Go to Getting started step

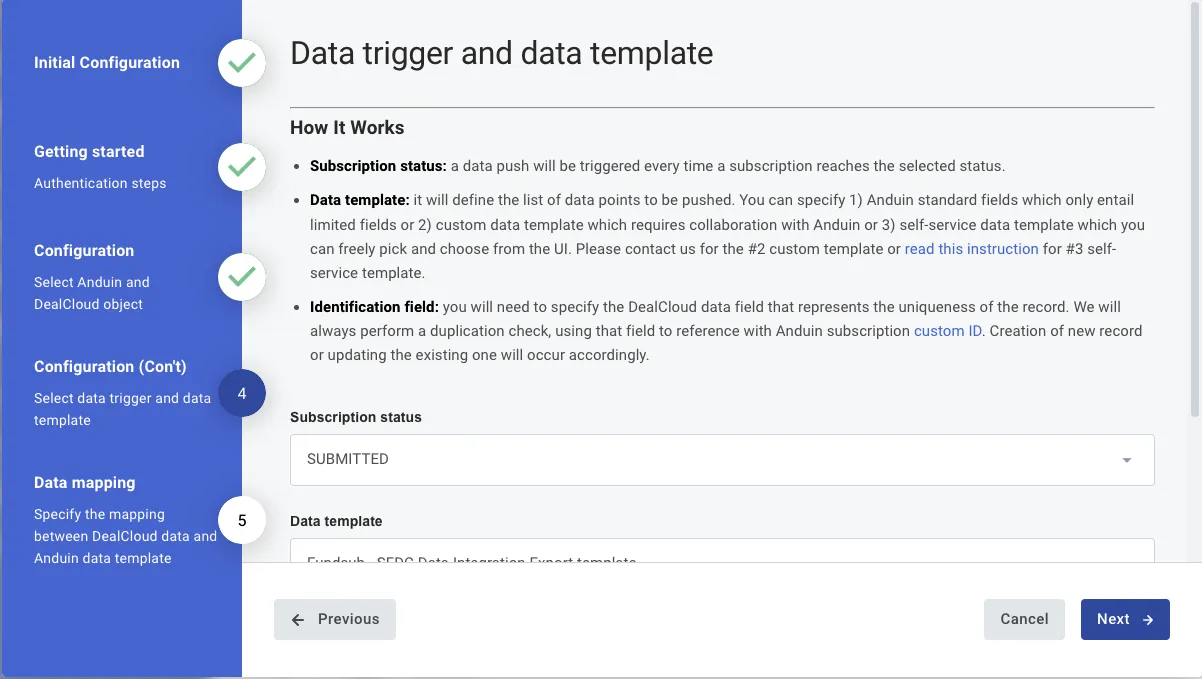(x=89, y=152)
